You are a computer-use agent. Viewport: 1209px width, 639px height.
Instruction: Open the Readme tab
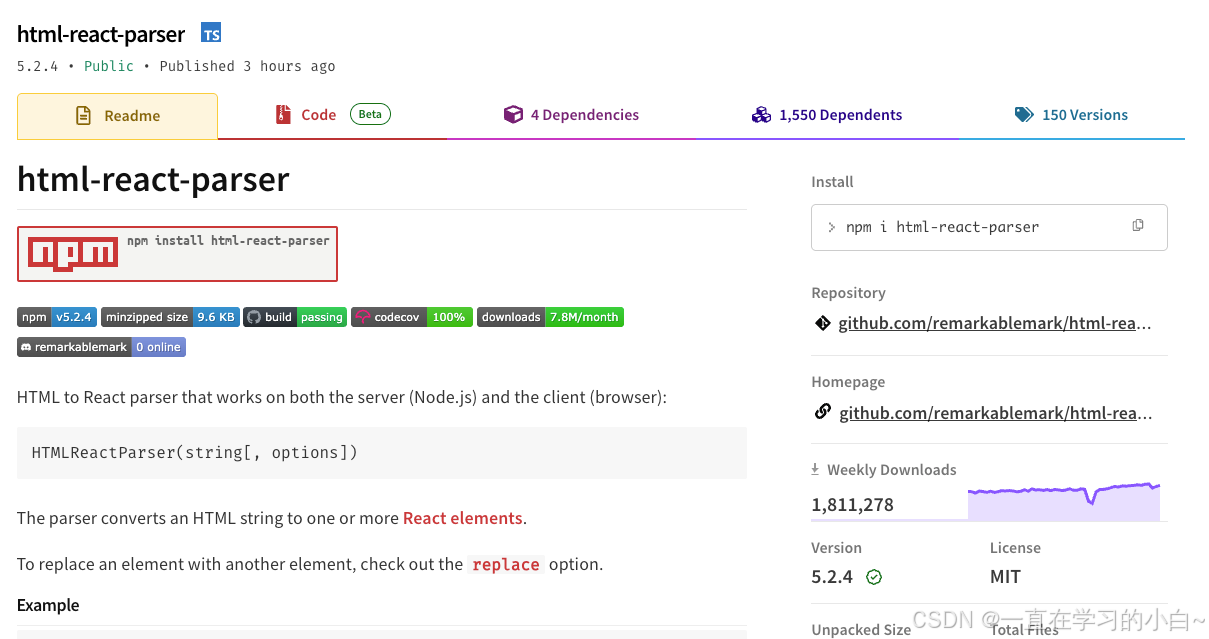[x=117, y=116]
